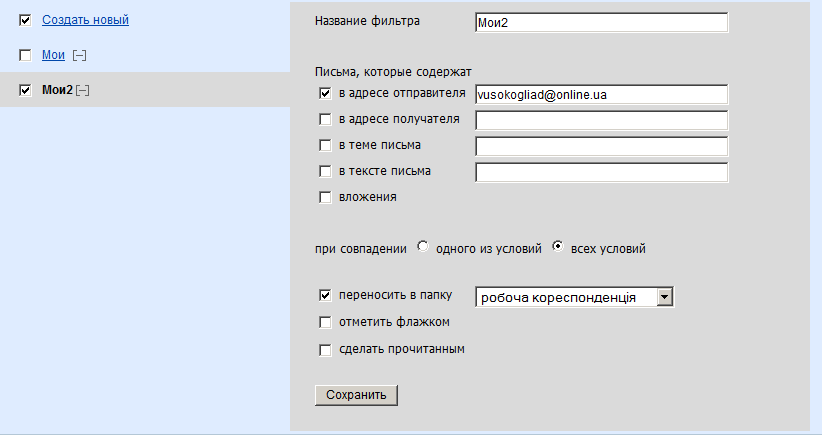Select the одного из условий radio button
This screenshot has height=442, width=822.
tap(423, 246)
